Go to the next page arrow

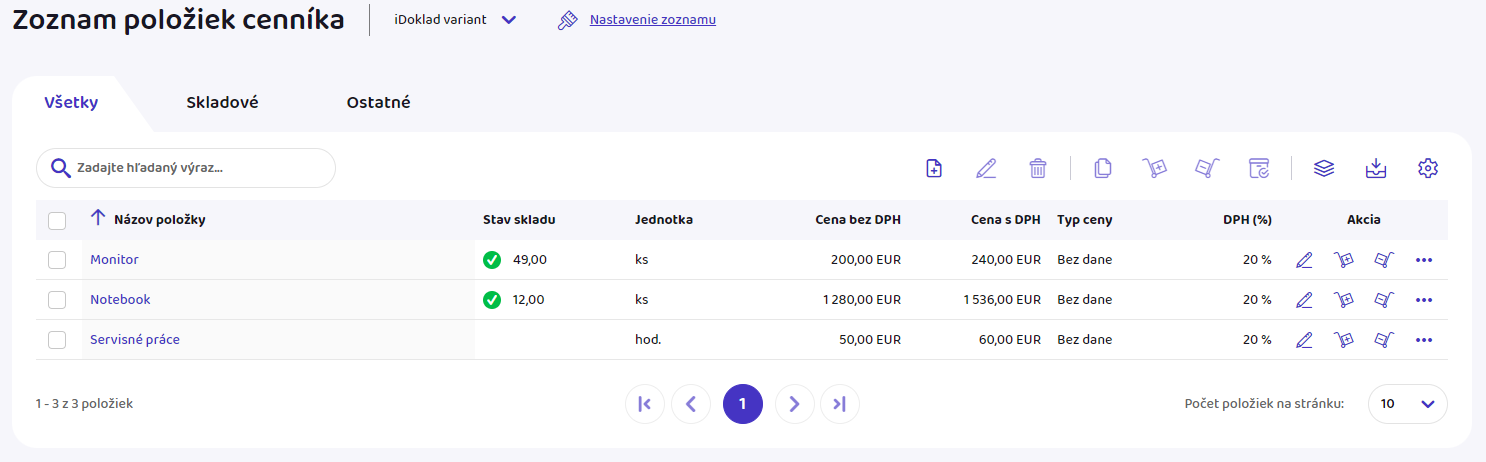point(794,404)
